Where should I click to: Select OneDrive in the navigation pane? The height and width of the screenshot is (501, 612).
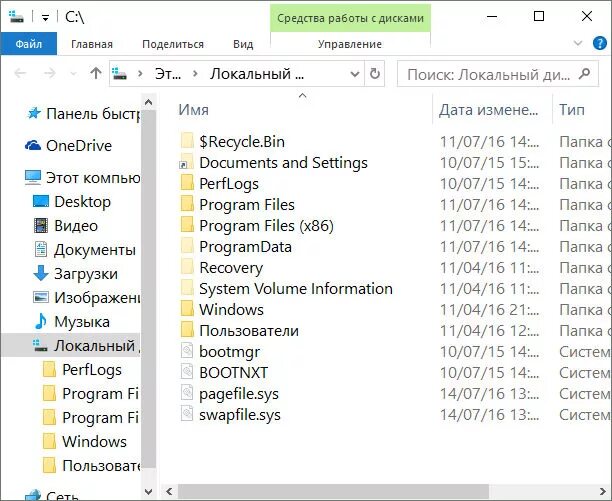(x=69, y=146)
